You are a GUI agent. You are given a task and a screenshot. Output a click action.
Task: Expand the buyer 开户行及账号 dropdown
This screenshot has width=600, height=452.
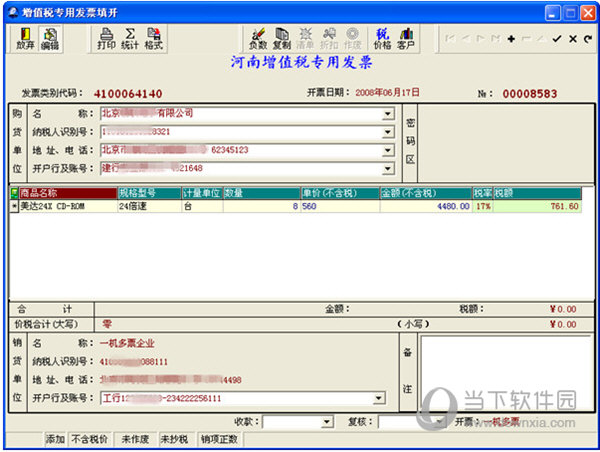click(387, 168)
